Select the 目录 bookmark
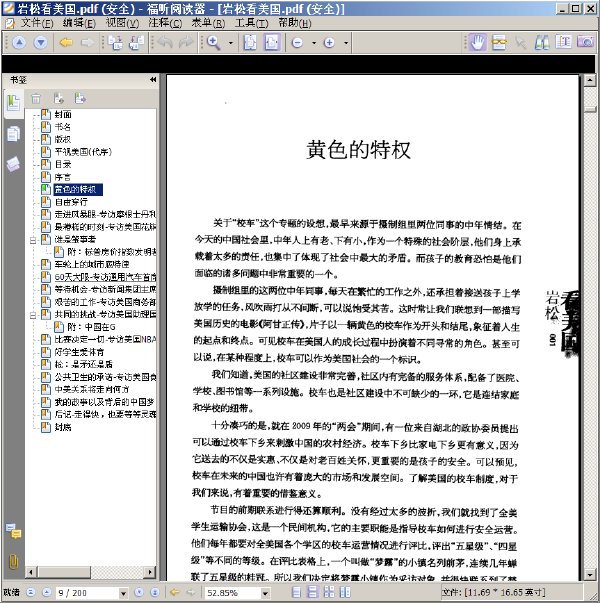Viewport: 600px width, 603px height. pyautogui.click(x=63, y=164)
